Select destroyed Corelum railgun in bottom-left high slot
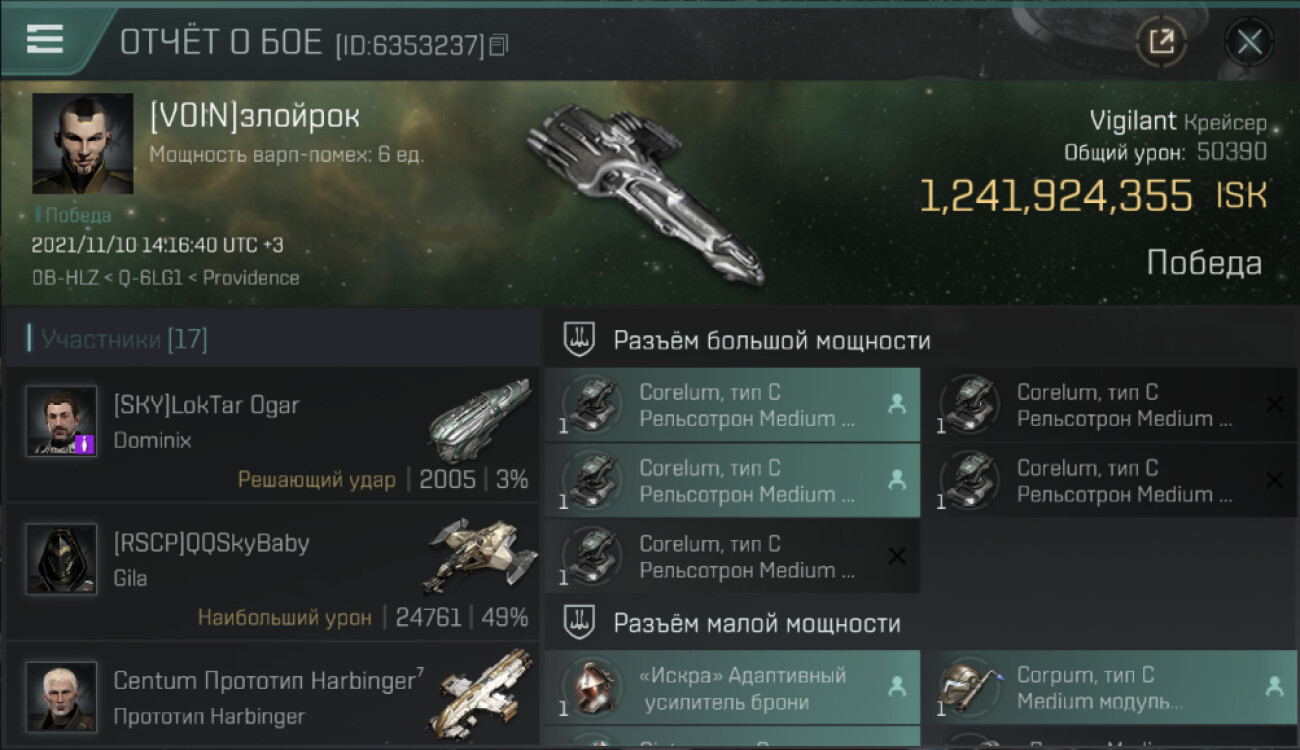This screenshot has width=1300, height=750. [732, 557]
